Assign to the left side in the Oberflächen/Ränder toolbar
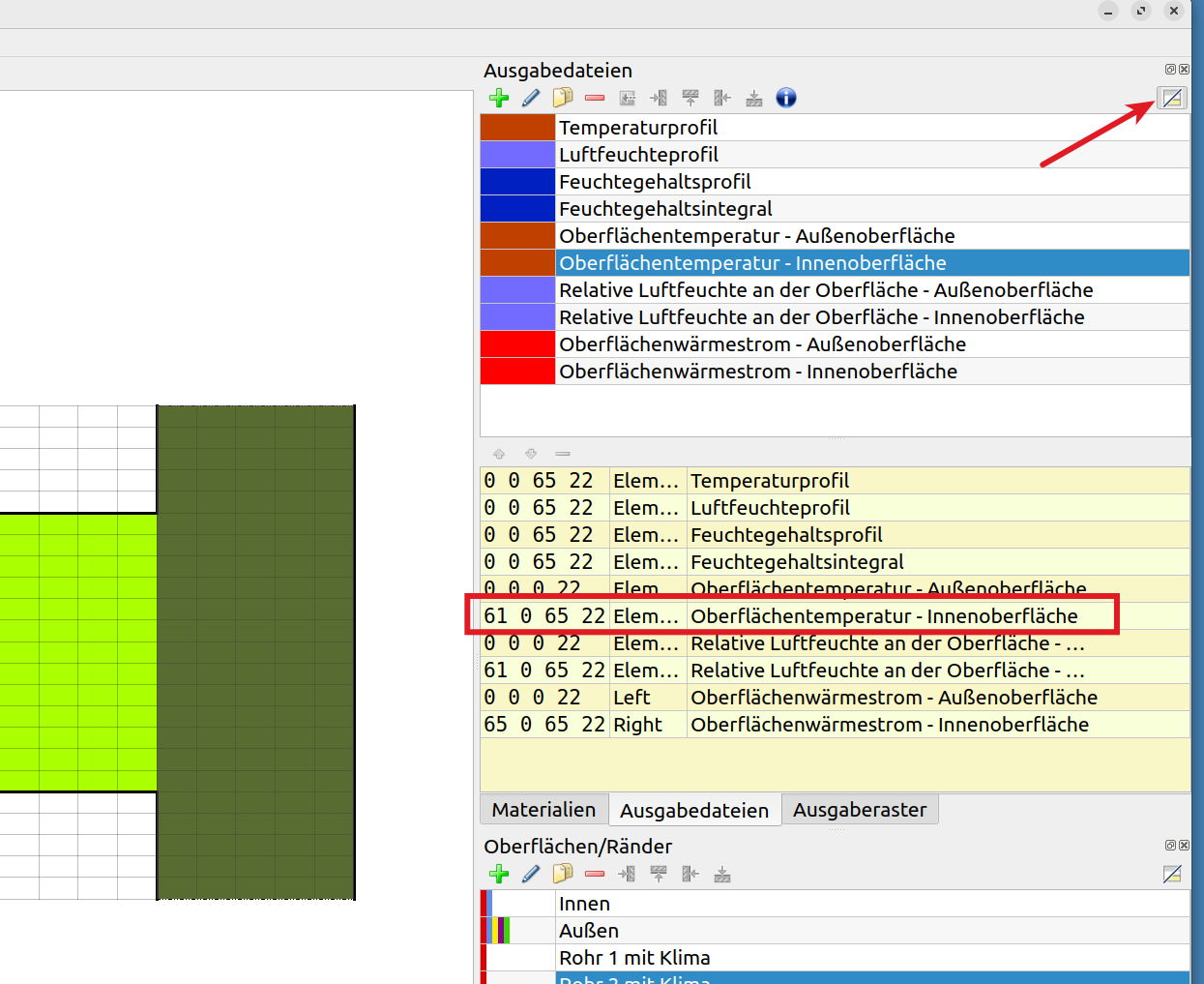Viewport: 1204px width, 984px height. tap(628, 875)
